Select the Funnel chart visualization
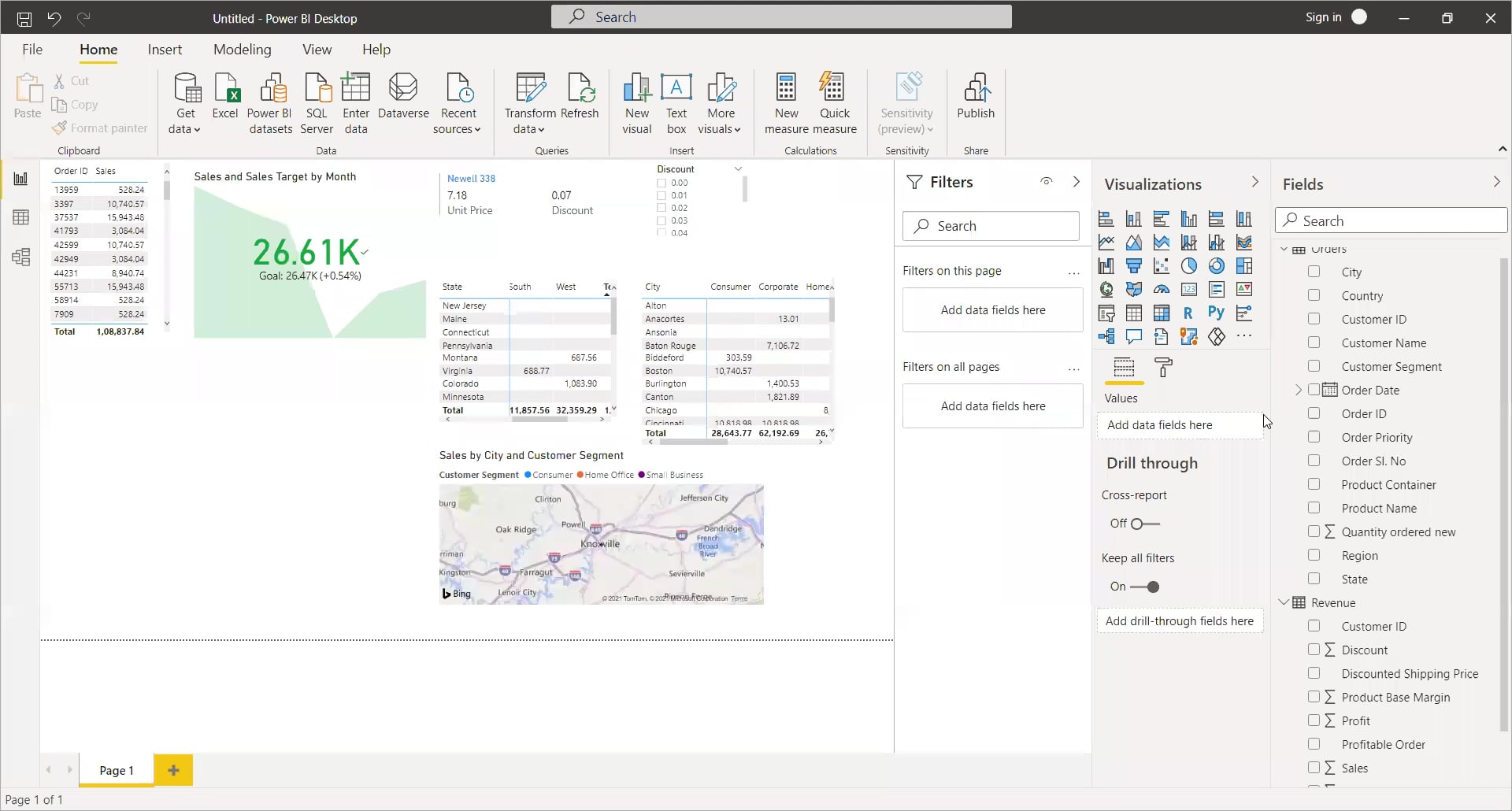Viewport: 1512px width, 811px height. [x=1134, y=266]
